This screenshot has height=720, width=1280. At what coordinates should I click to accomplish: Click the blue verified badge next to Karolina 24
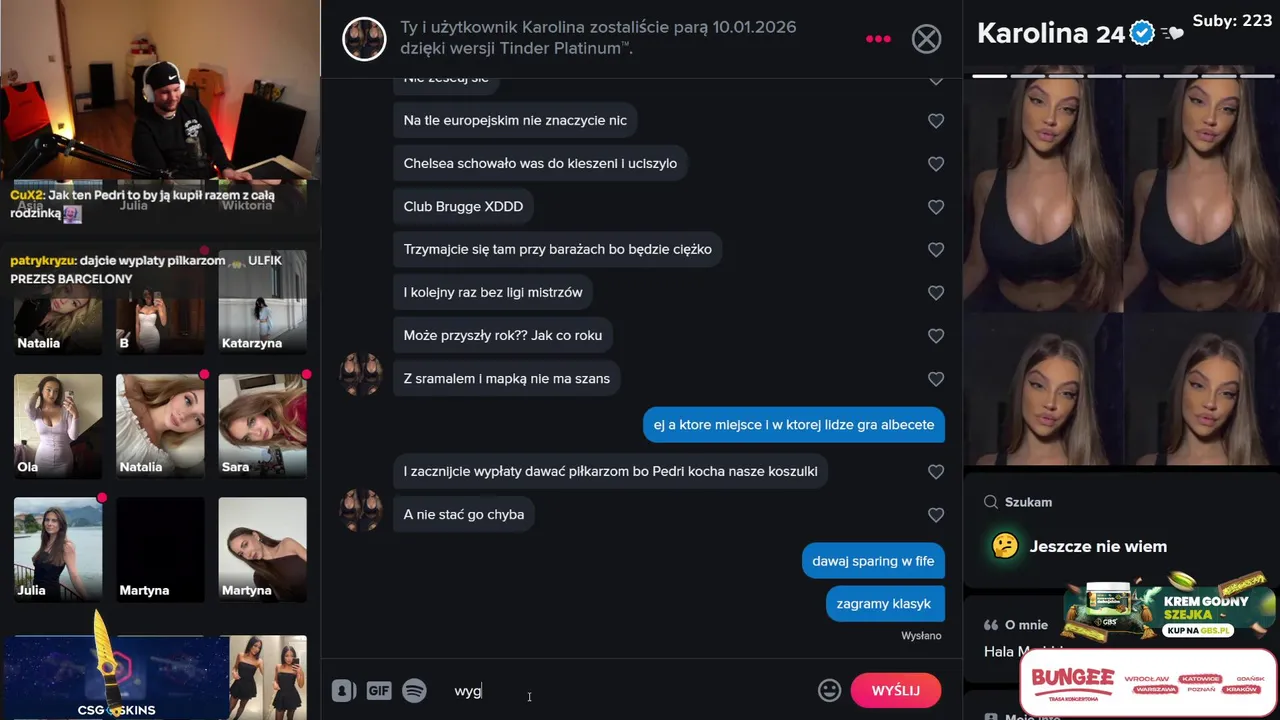(x=1142, y=33)
